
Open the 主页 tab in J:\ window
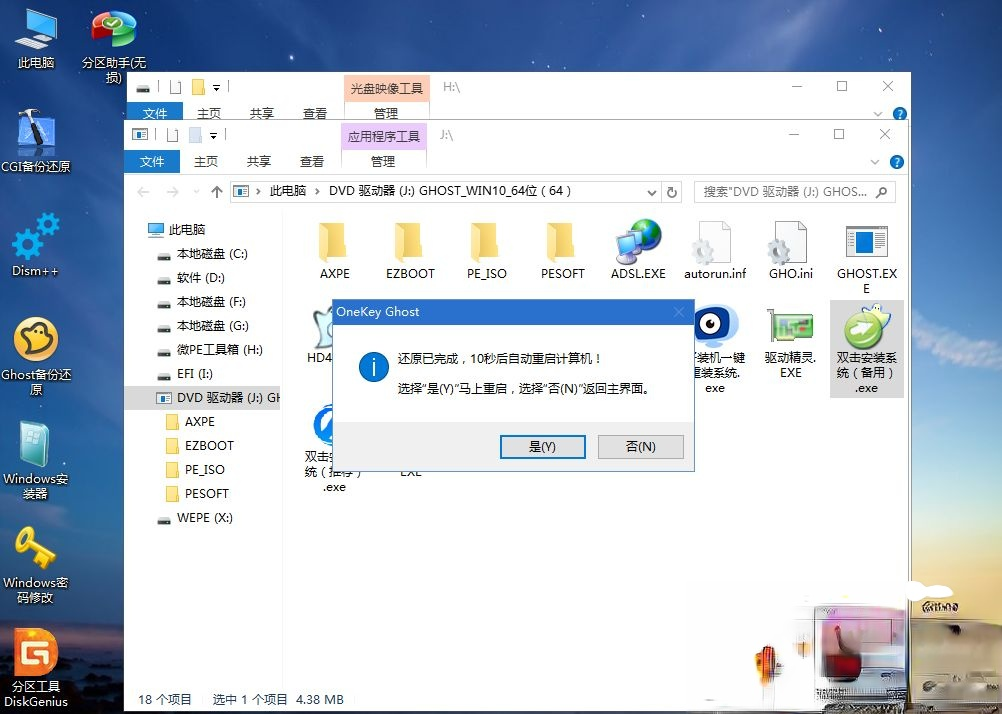(x=206, y=162)
